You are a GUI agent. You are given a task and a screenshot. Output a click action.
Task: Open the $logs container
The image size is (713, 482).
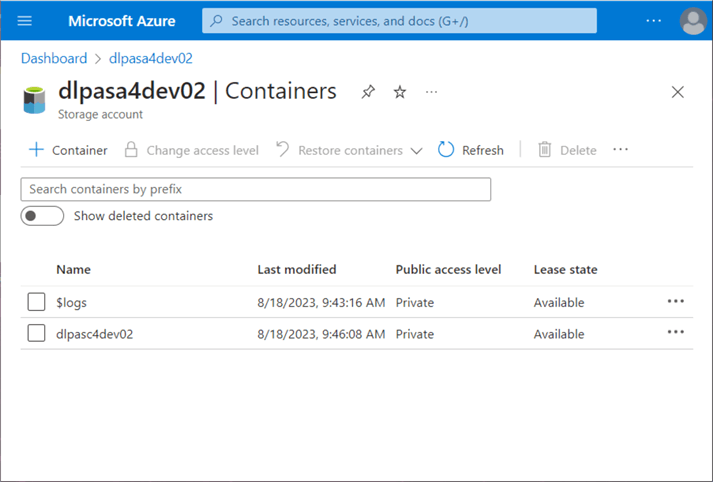(71, 303)
